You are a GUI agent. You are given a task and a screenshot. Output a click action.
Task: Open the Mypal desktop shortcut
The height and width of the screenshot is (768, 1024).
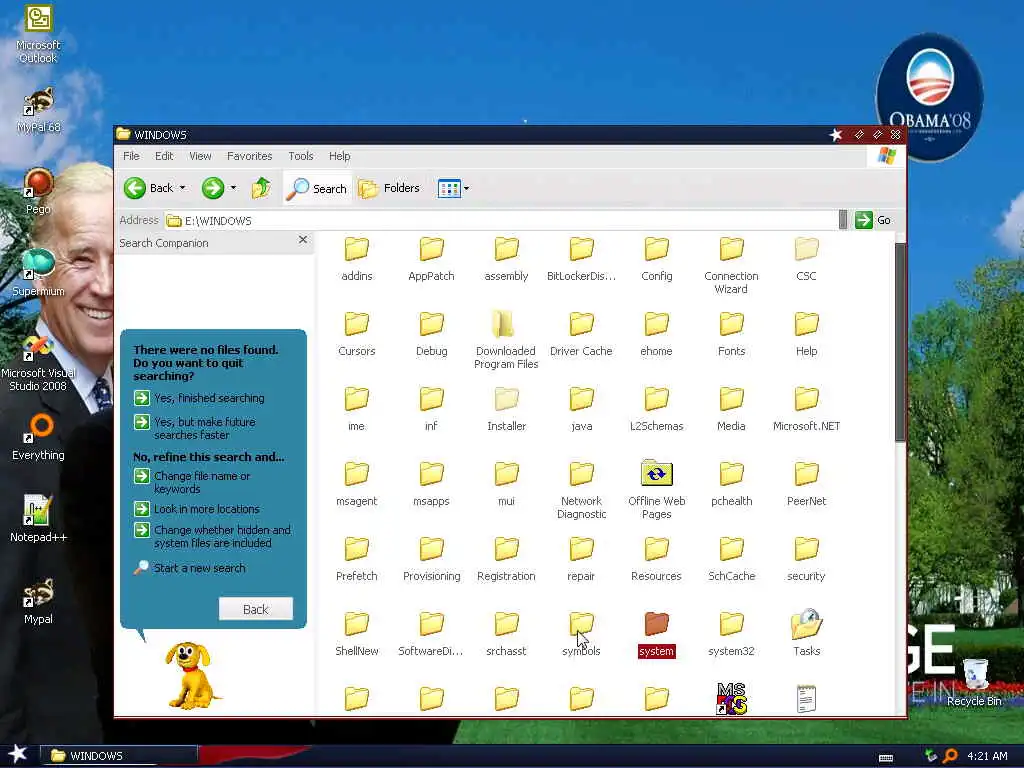[x=38, y=601]
